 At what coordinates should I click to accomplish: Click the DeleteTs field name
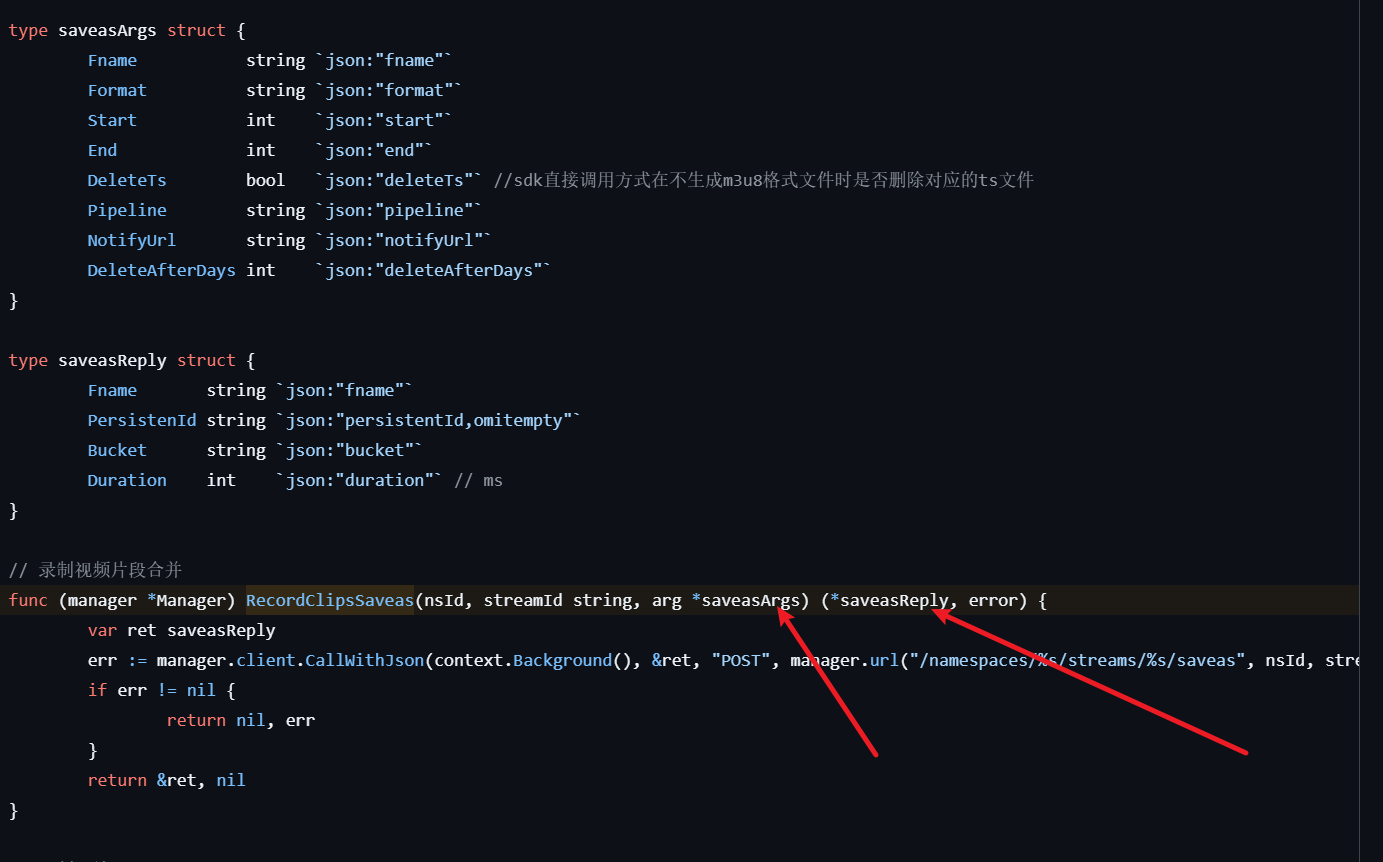pyautogui.click(x=127, y=180)
